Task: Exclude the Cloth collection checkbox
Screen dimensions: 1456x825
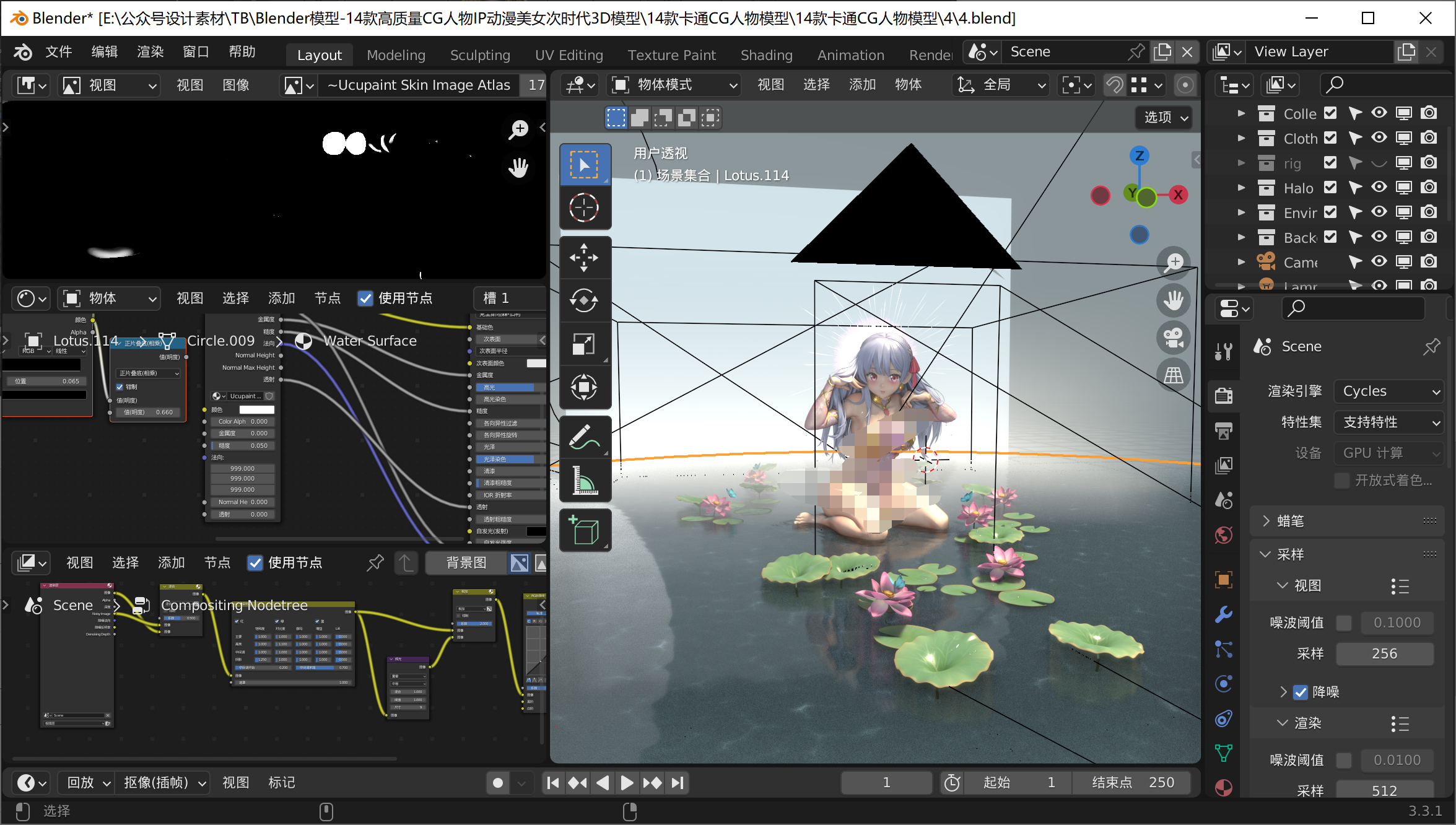Action: click(x=1330, y=137)
